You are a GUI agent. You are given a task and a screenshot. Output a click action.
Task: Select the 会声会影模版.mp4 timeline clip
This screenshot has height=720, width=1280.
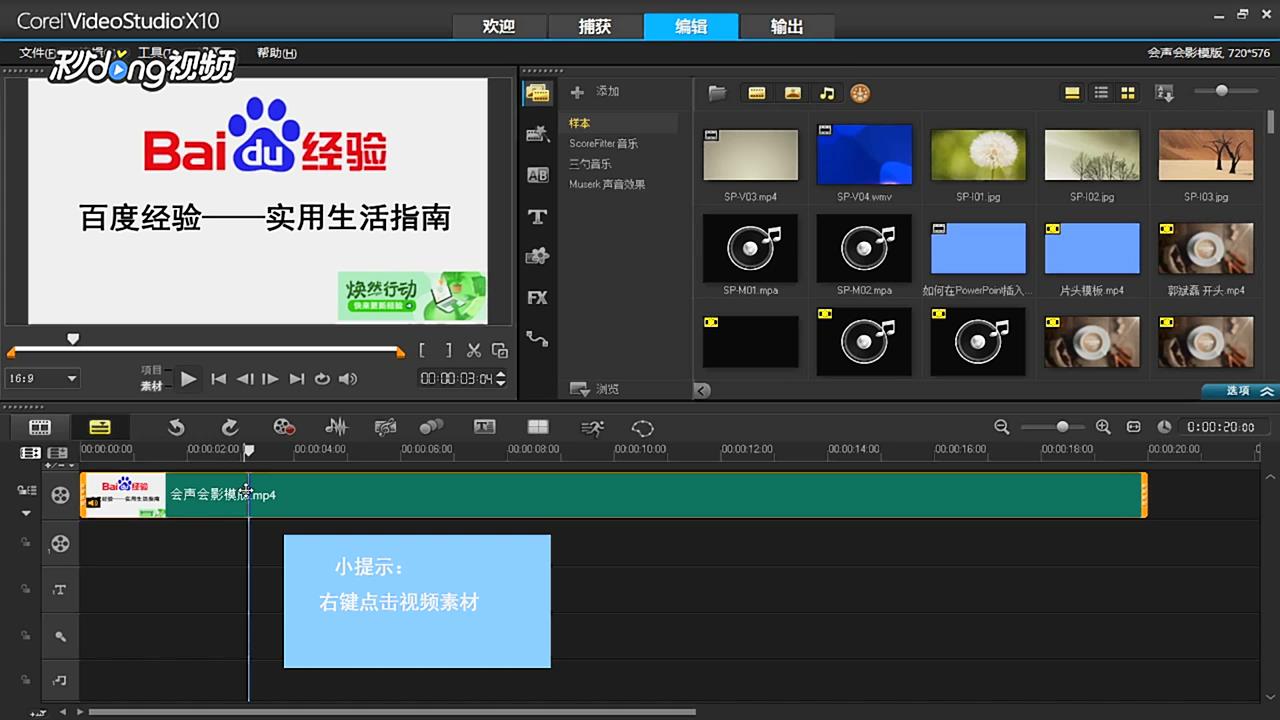tap(613, 495)
